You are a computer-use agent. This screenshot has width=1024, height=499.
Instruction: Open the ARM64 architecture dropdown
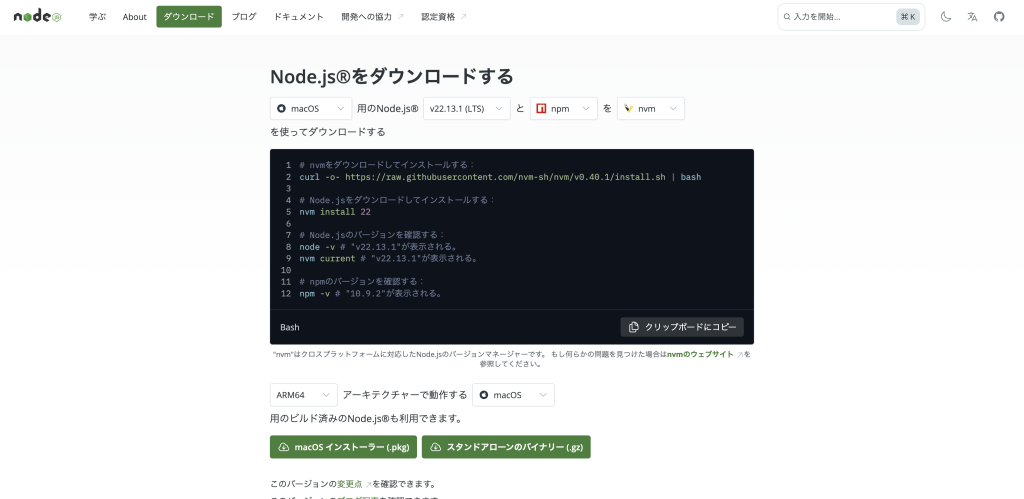[x=303, y=395]
